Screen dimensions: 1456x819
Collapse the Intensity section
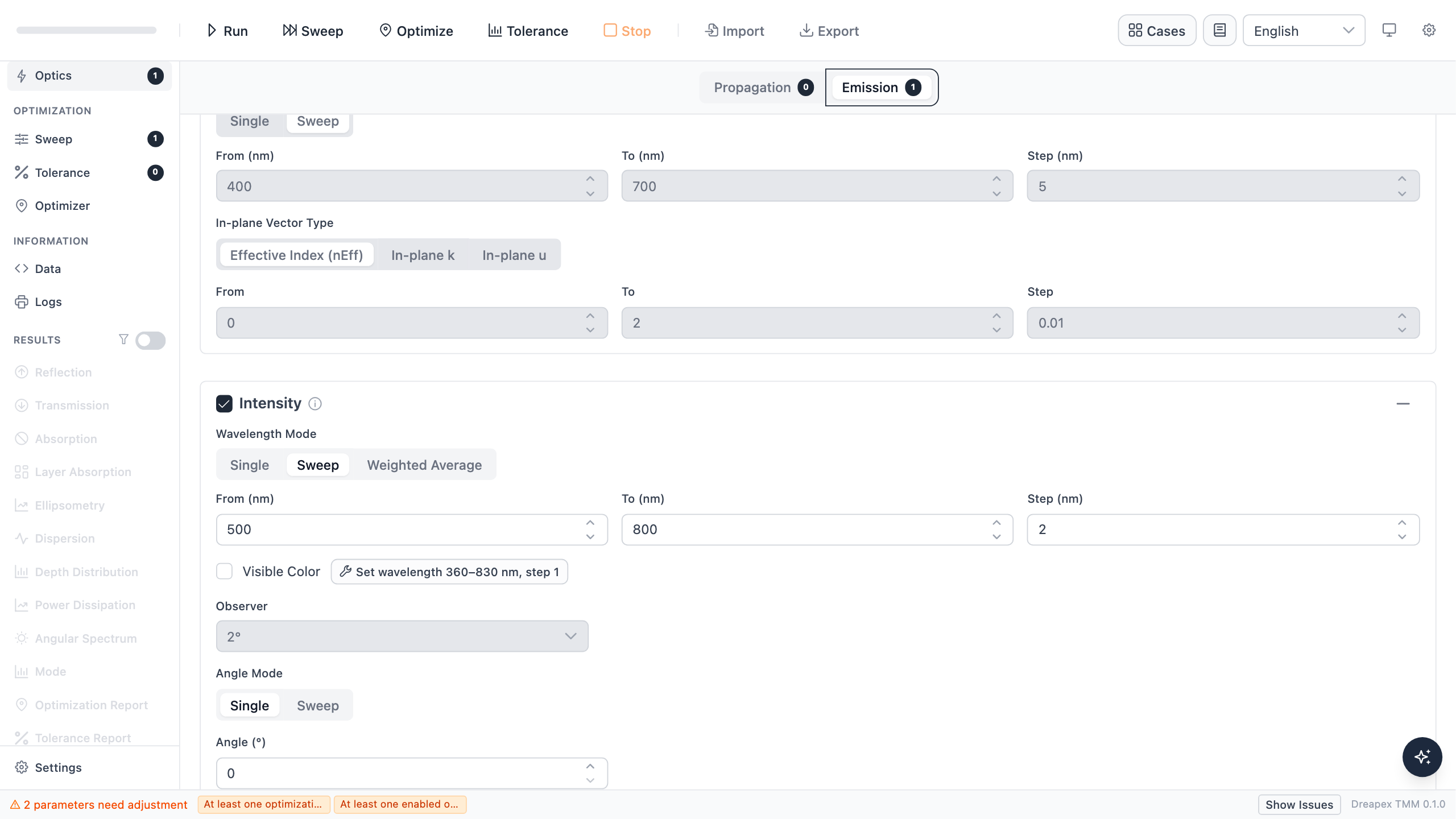click(x=1403, y=404)
